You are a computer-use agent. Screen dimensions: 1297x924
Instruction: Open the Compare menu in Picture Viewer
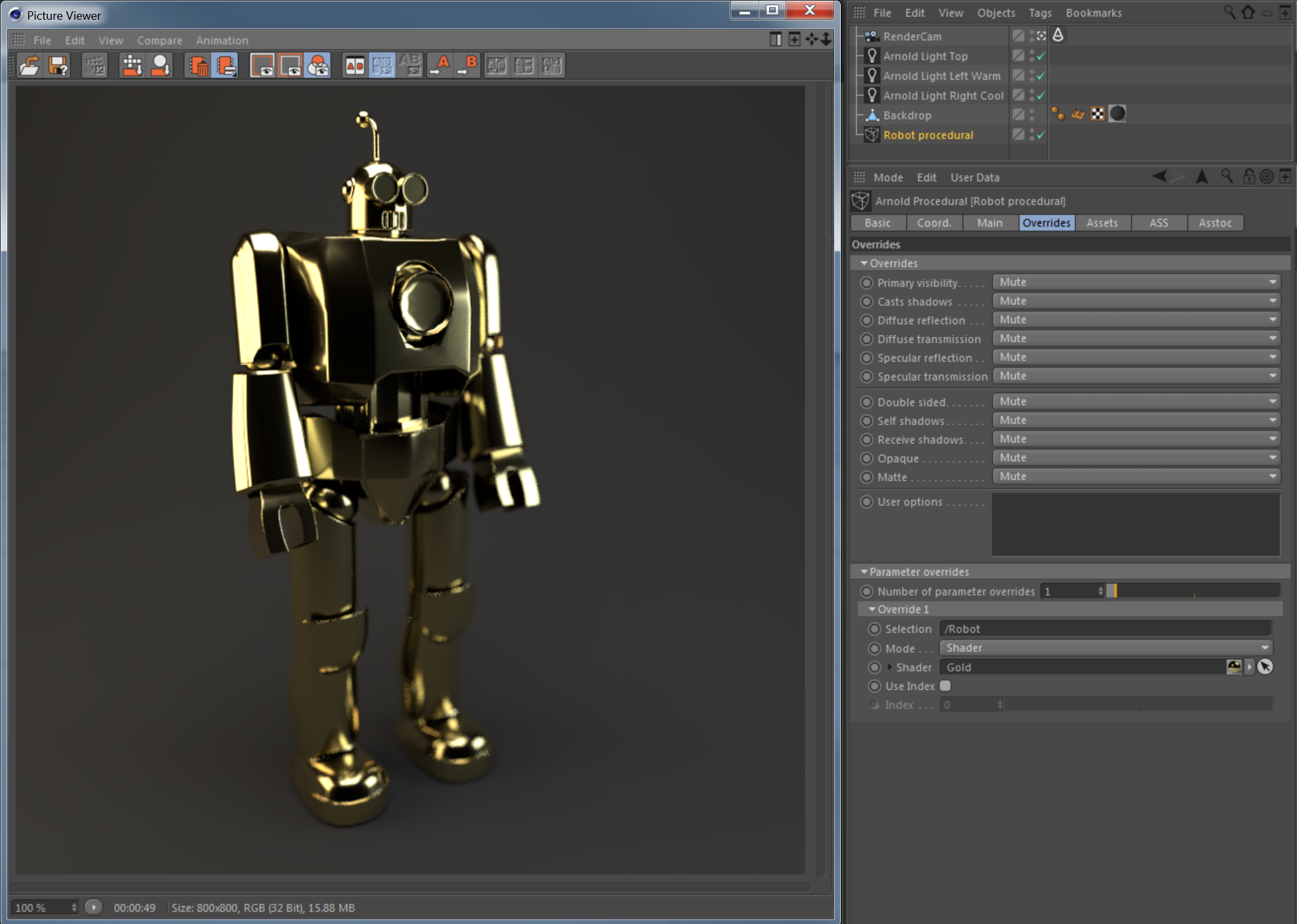(x=159, y=40)
